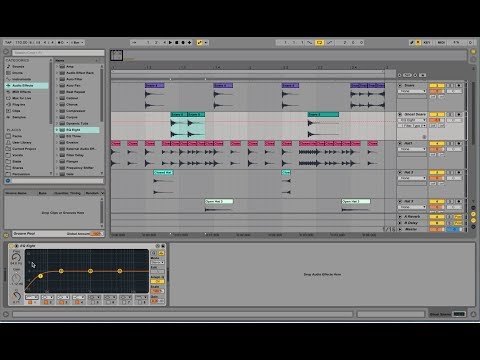Open the Ghost Snare device chooser
Image resolution: width=480 pixels, height=360 pixels.
tap(413, 120)
